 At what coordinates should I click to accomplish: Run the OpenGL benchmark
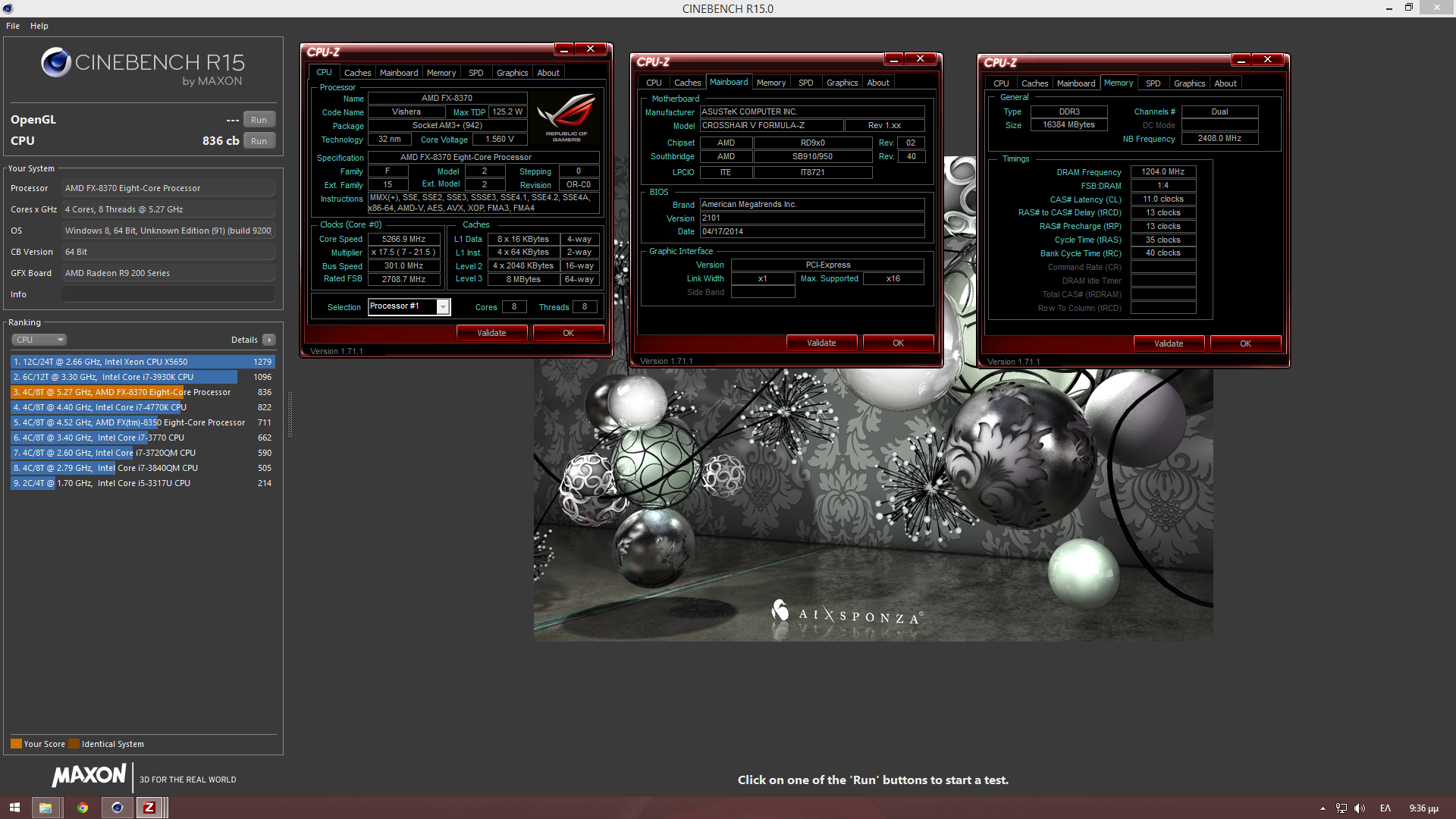tap(259, 120)
